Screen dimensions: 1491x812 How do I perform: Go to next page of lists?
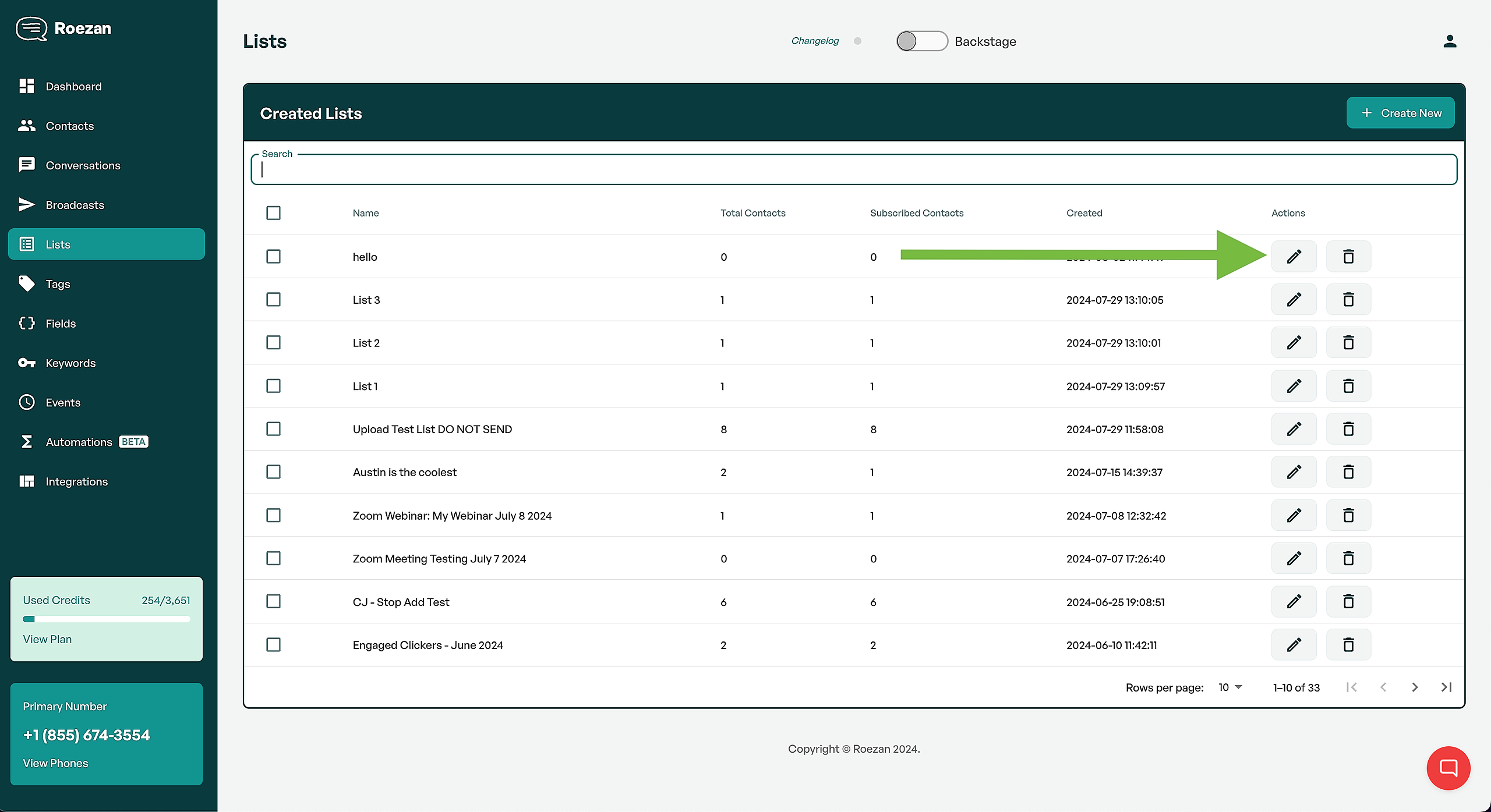1415,687
